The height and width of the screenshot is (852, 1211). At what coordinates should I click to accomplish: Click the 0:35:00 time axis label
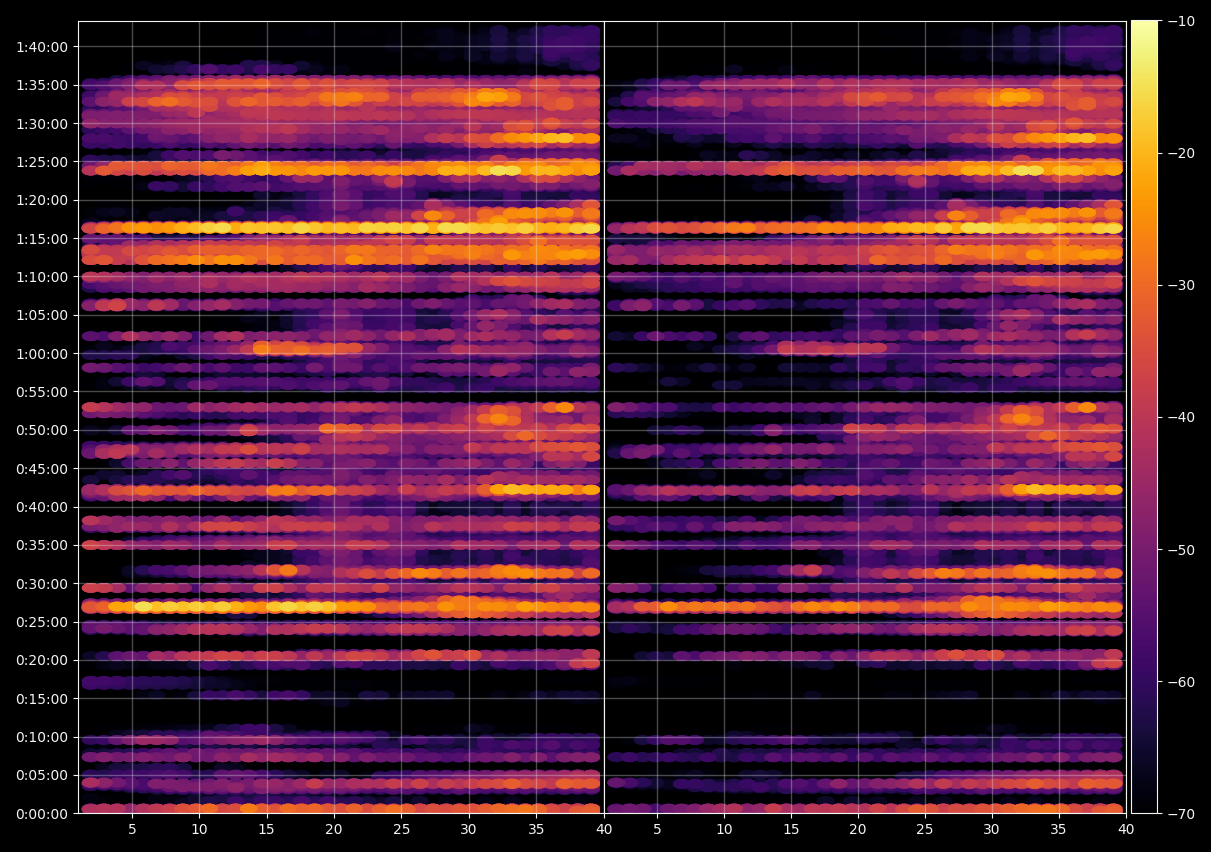(x=41, y=545)
